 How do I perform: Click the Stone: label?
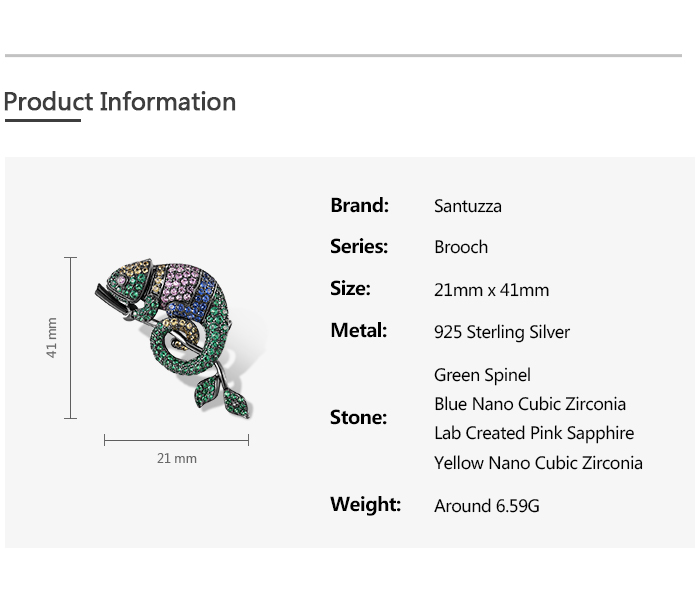(358, 418)
